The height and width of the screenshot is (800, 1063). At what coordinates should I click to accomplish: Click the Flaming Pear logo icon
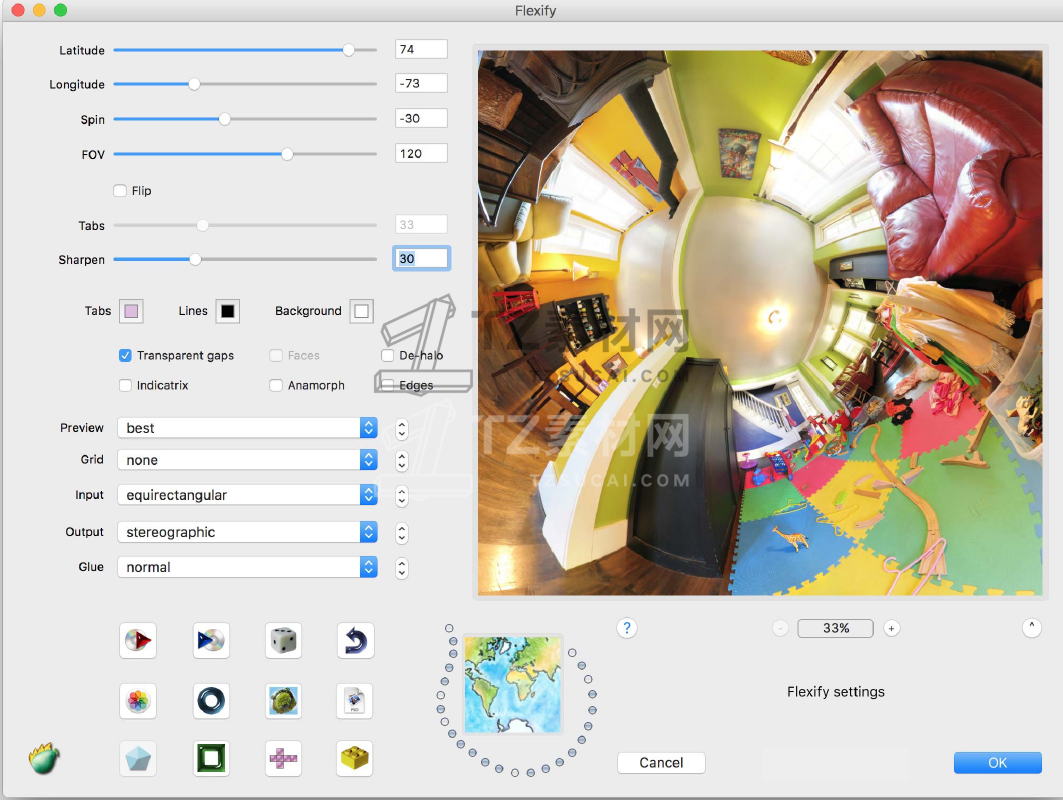44,759
